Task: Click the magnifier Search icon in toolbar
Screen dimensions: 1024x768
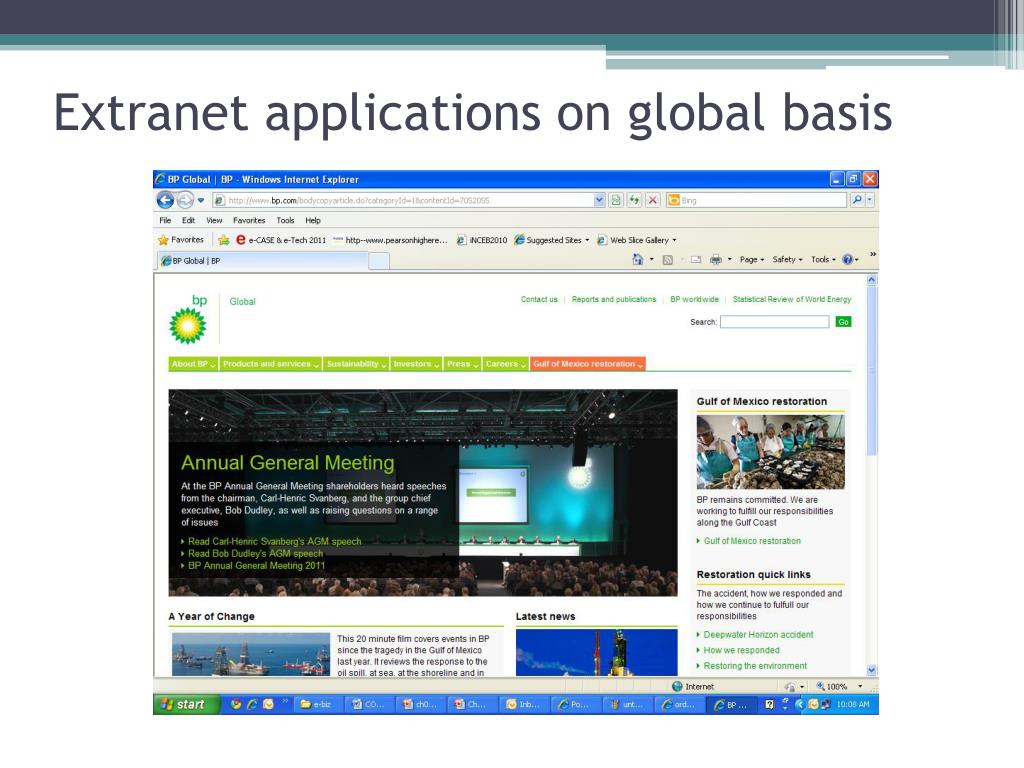Action: 857,200
